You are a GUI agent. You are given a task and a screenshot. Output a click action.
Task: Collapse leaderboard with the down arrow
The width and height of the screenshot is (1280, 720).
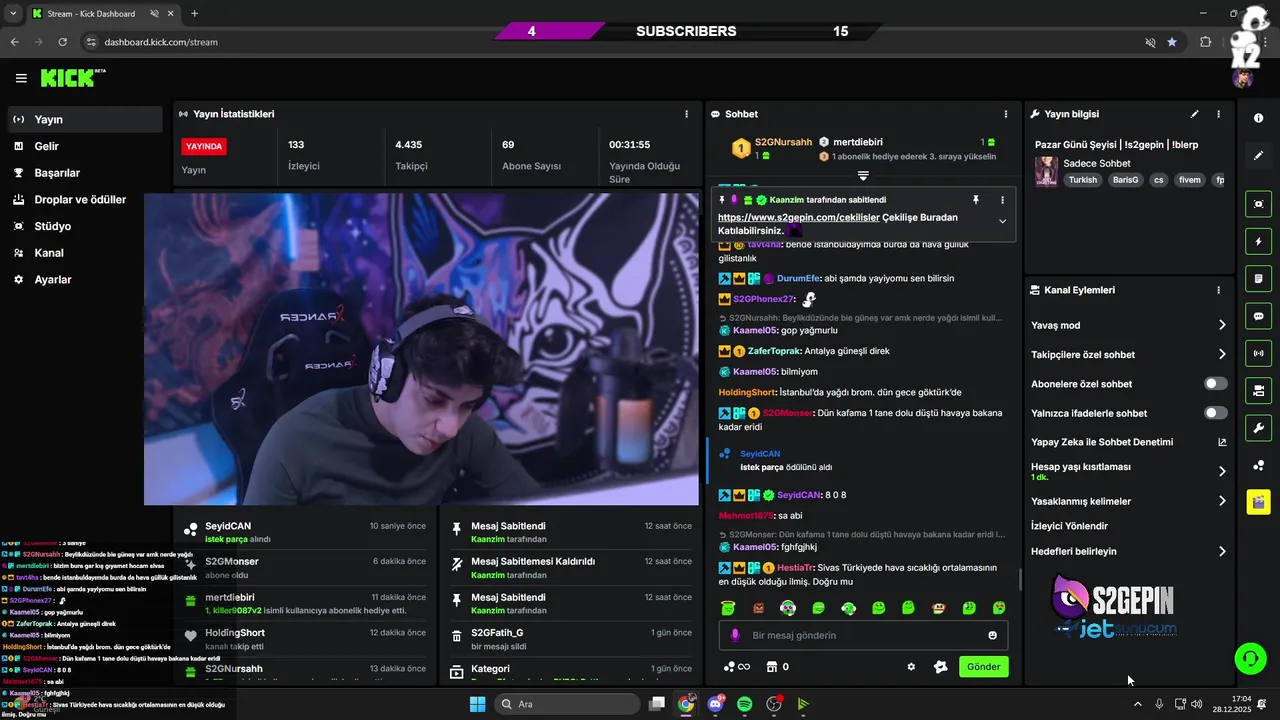click(x=863, y=176)
